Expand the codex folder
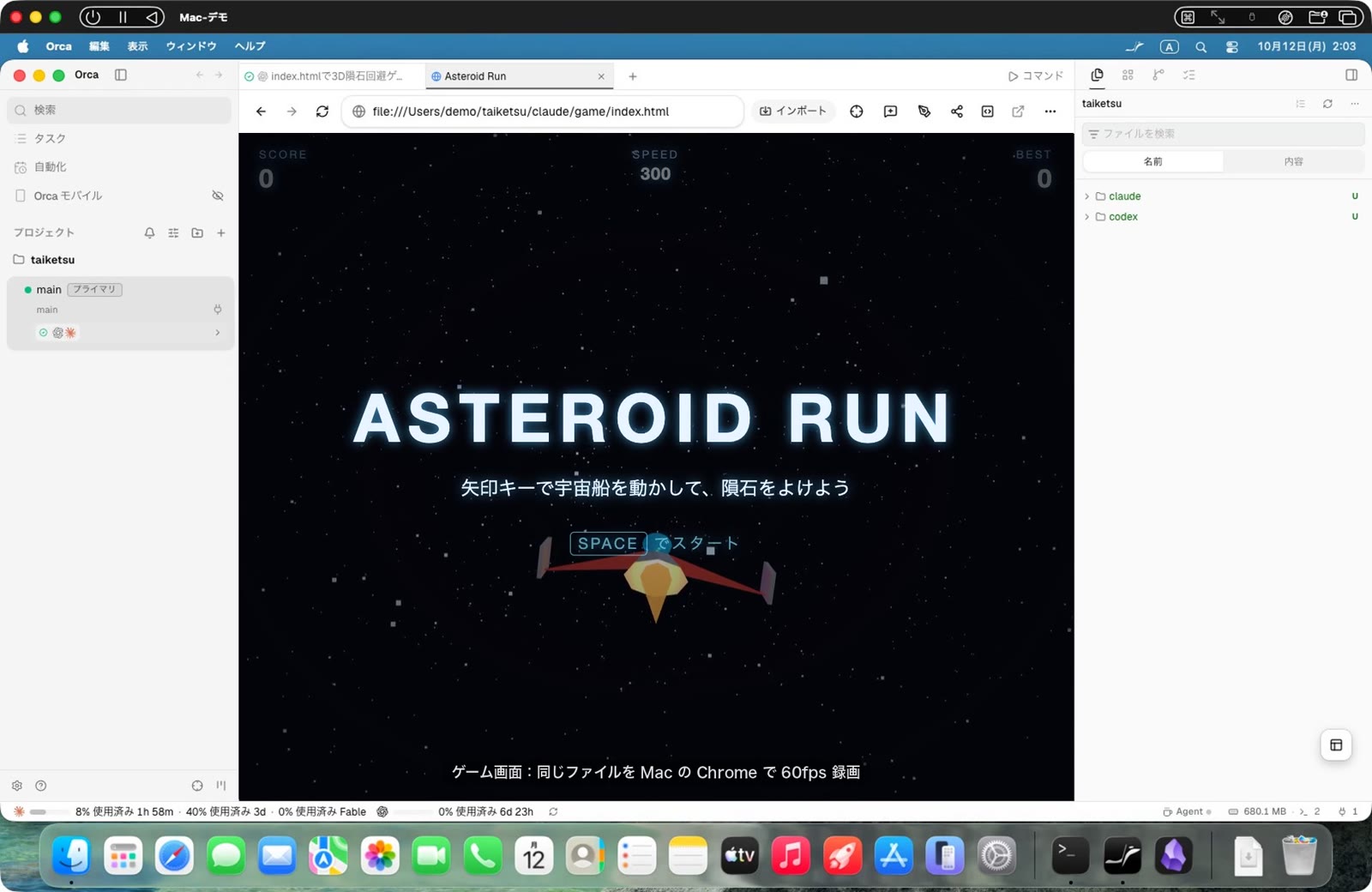1372x892 pixels. [1087, 217]
